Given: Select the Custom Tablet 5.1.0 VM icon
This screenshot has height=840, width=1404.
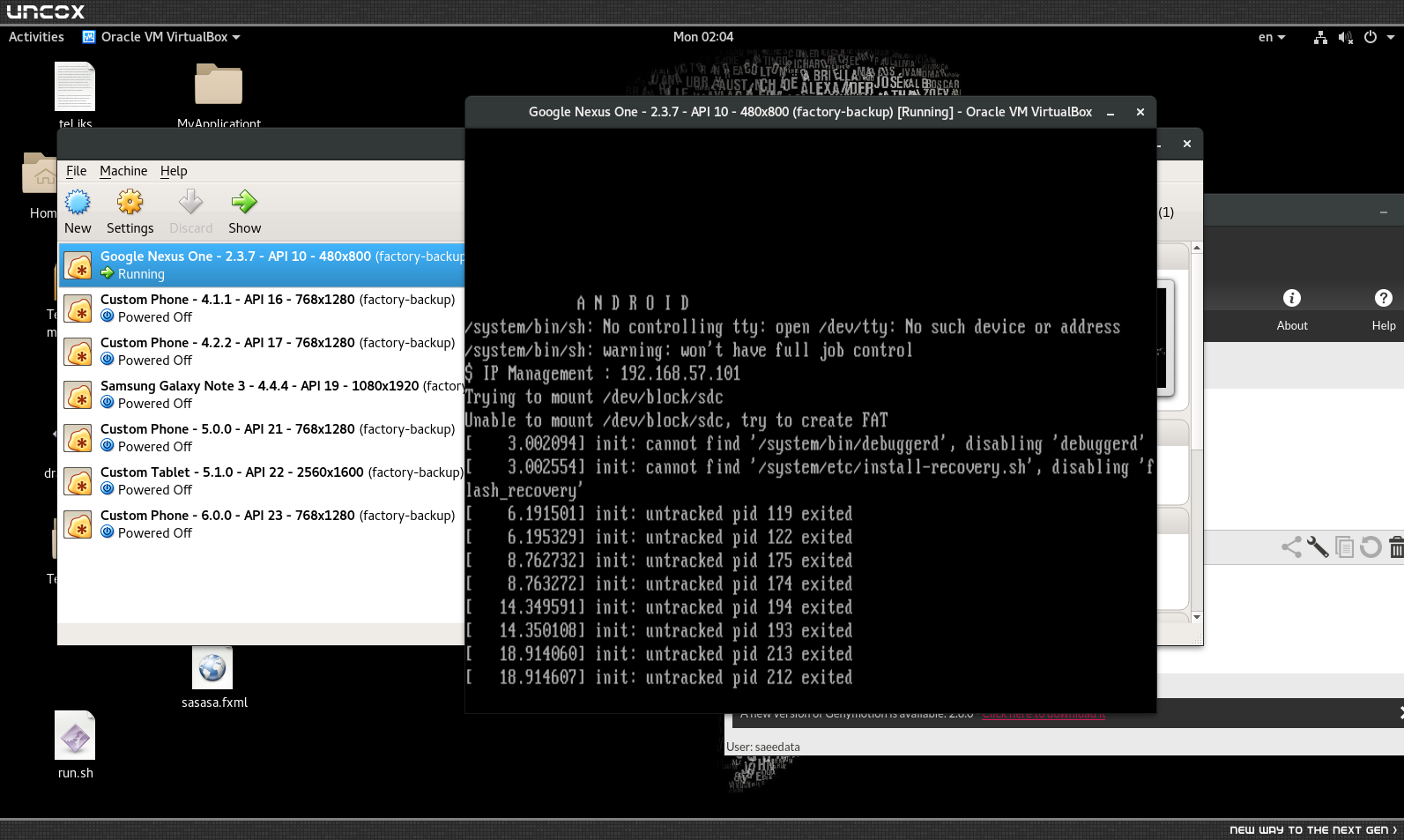Looking at the screenshot, I should point(78,481).
